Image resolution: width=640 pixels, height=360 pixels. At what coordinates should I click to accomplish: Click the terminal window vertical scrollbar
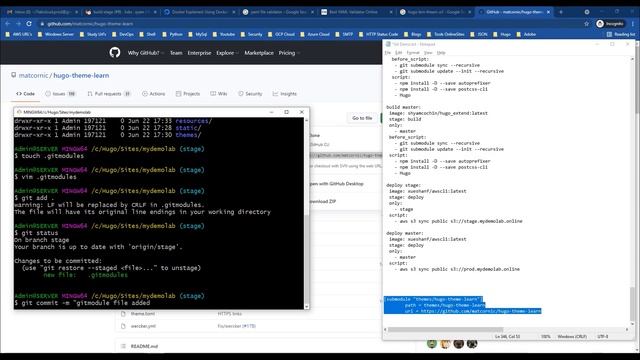307,213
